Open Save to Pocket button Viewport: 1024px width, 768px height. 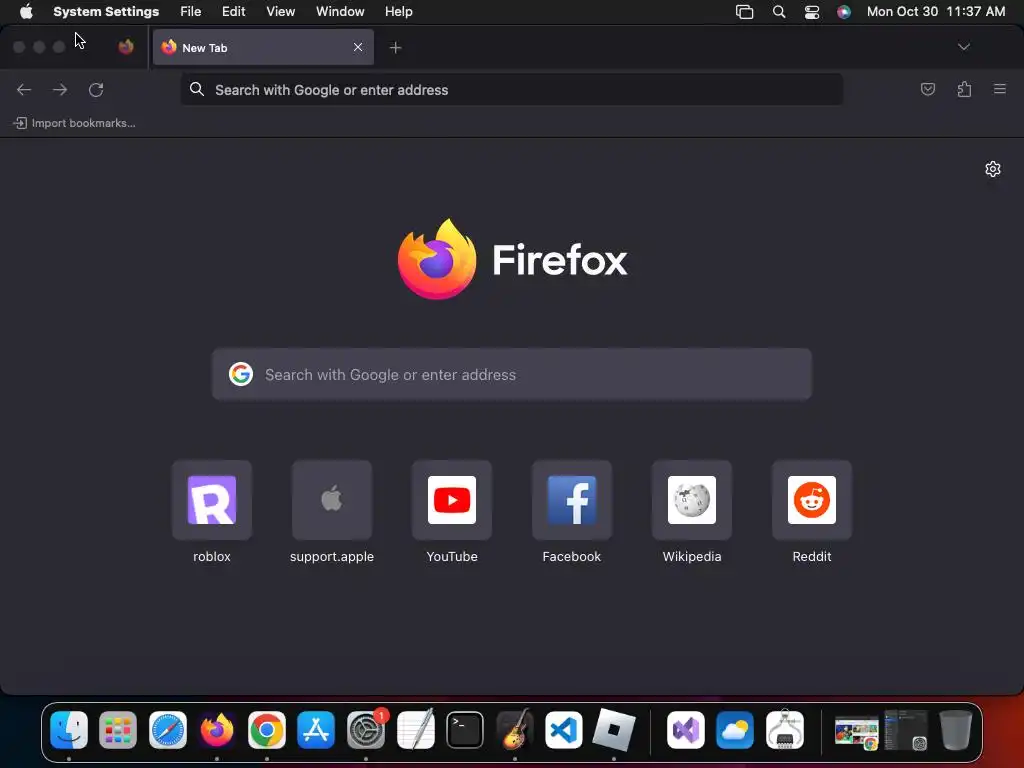[x=927, y=89]
